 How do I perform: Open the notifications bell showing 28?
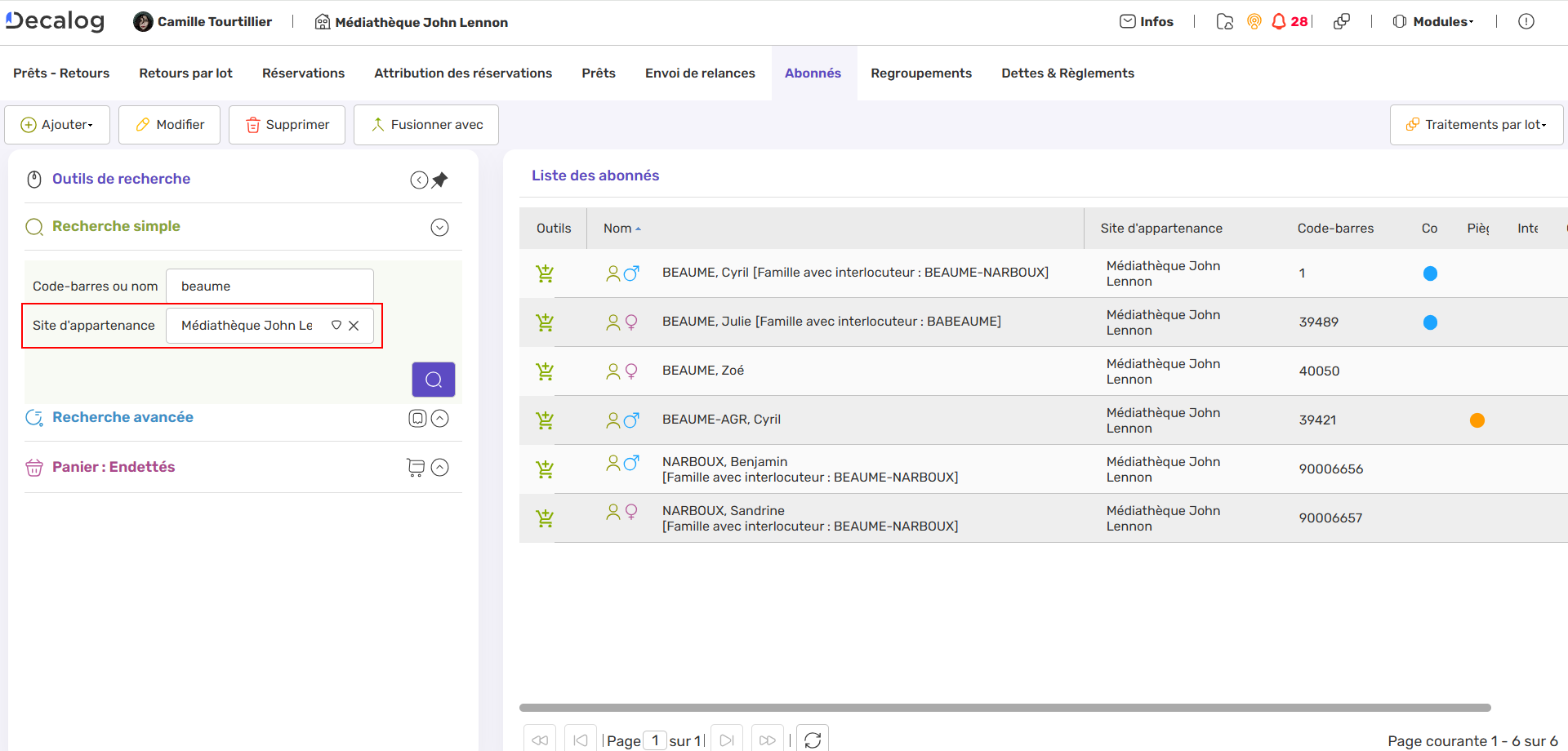pyautogui.click(x=1280, y=22)
